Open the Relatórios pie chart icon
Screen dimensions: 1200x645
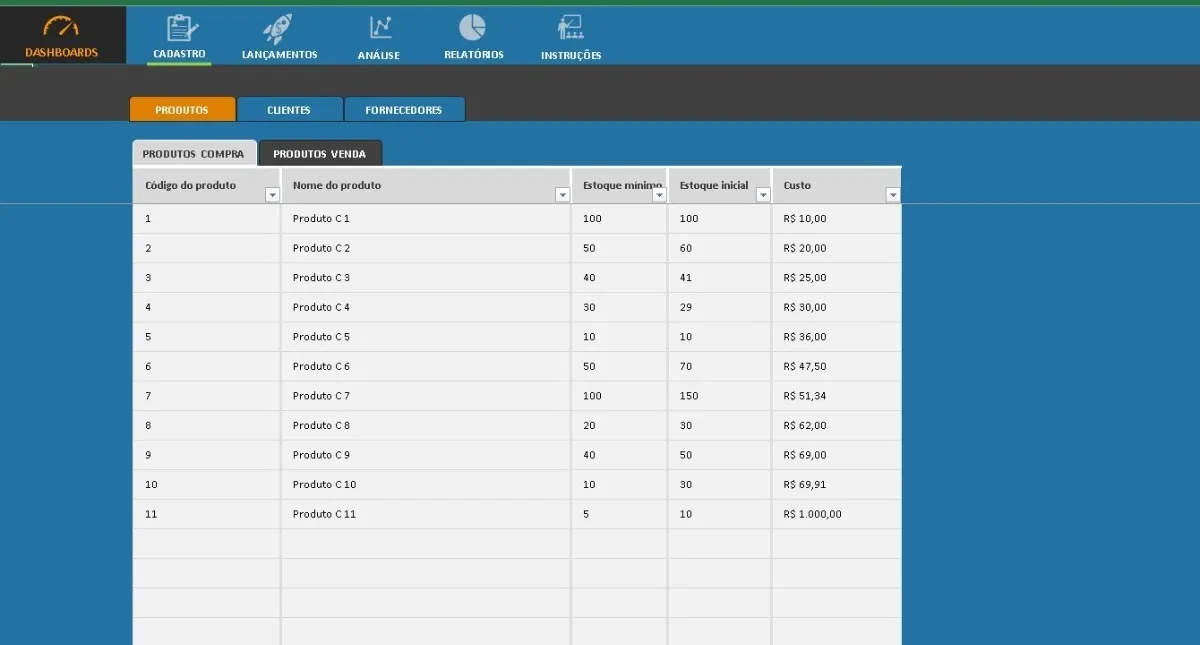[x=473, y=28]
